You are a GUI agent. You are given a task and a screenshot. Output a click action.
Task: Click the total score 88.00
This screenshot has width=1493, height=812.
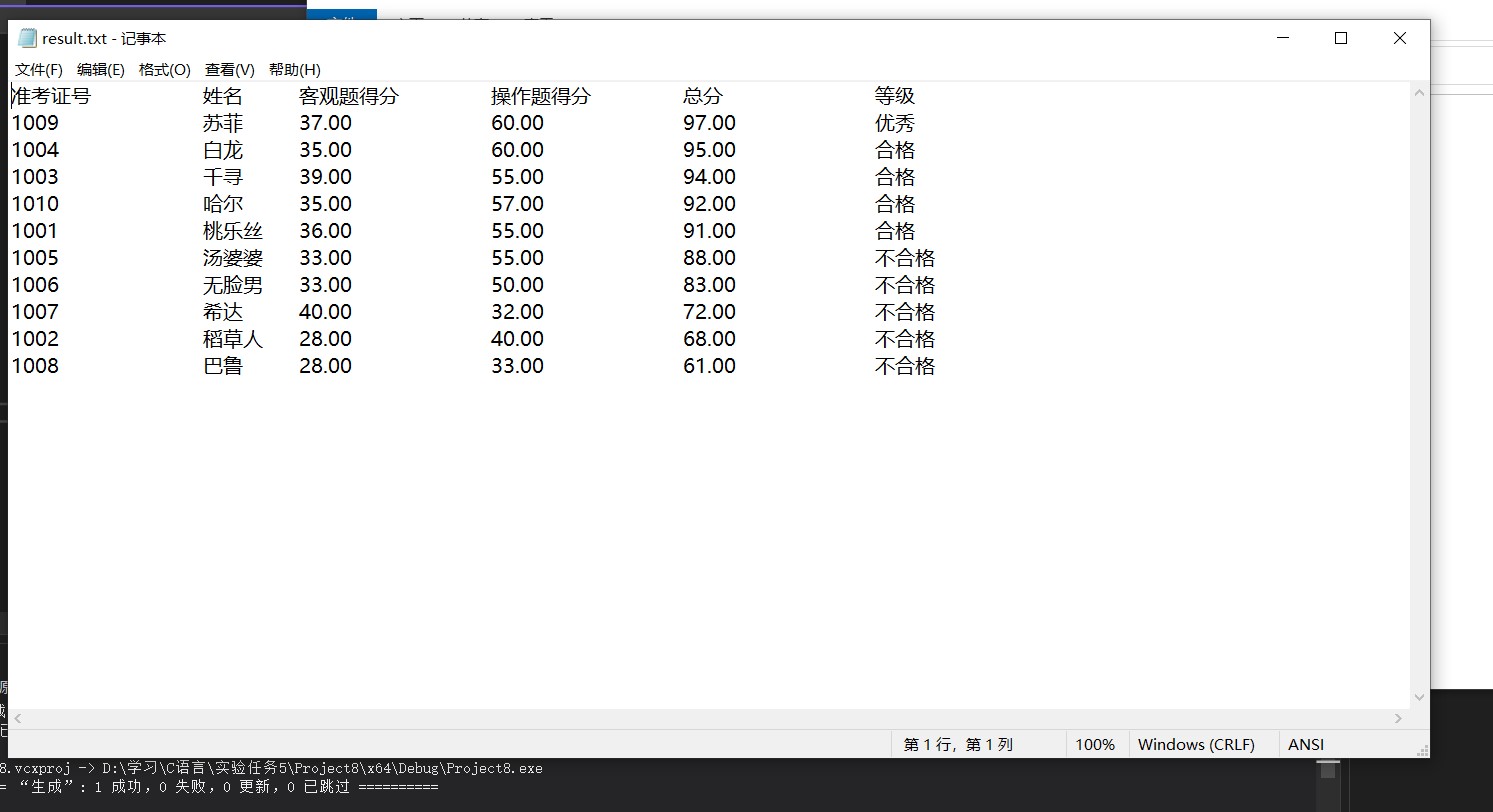tap(709, 258)
